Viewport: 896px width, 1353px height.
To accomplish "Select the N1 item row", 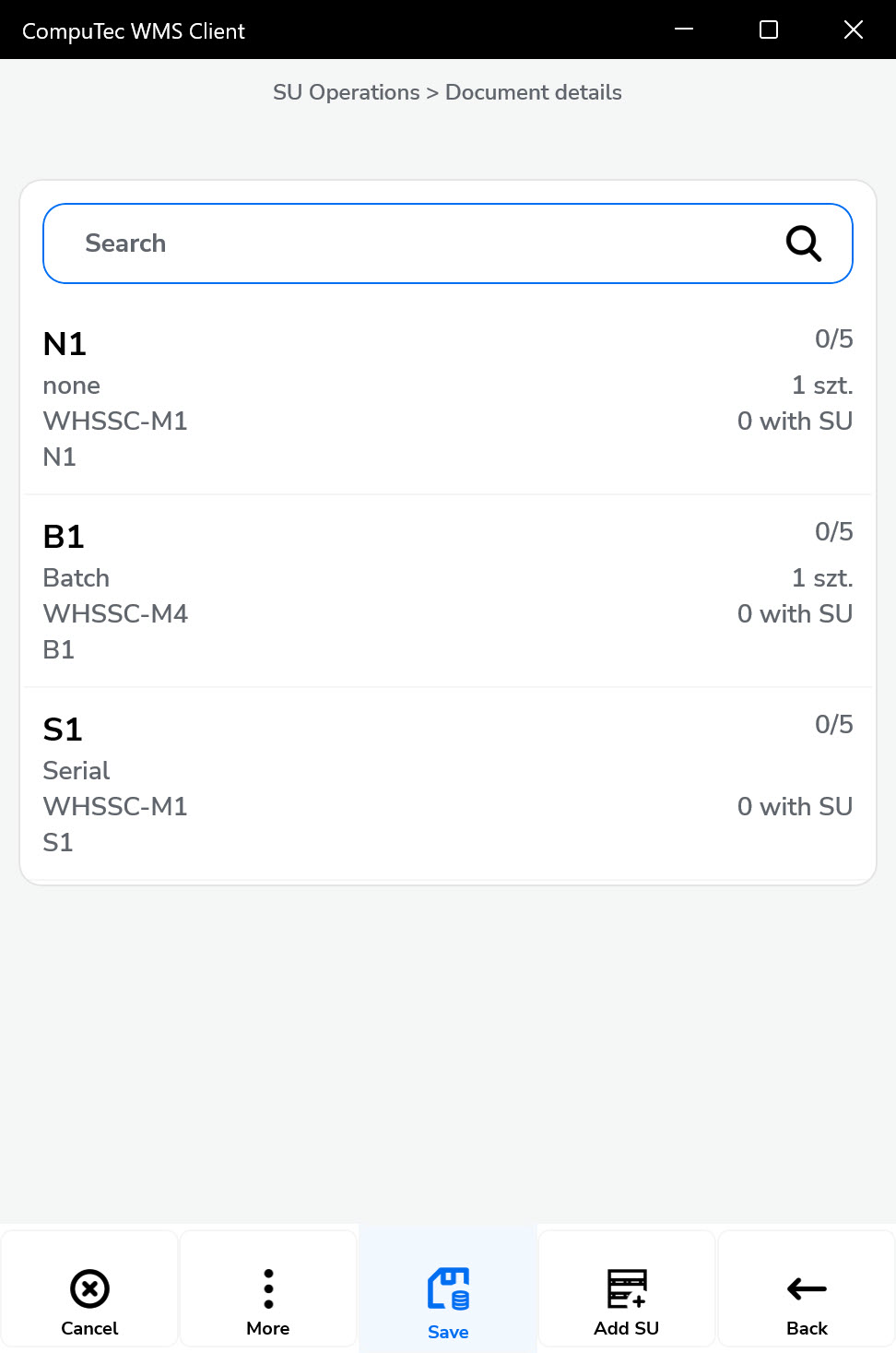I will (448, 399).
